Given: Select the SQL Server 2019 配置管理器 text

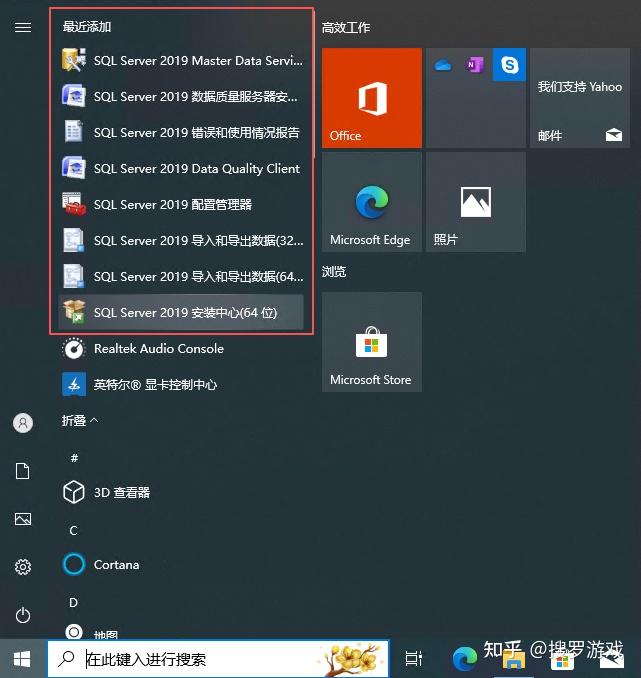Looking at the screenshot, I should coord(173,204).
